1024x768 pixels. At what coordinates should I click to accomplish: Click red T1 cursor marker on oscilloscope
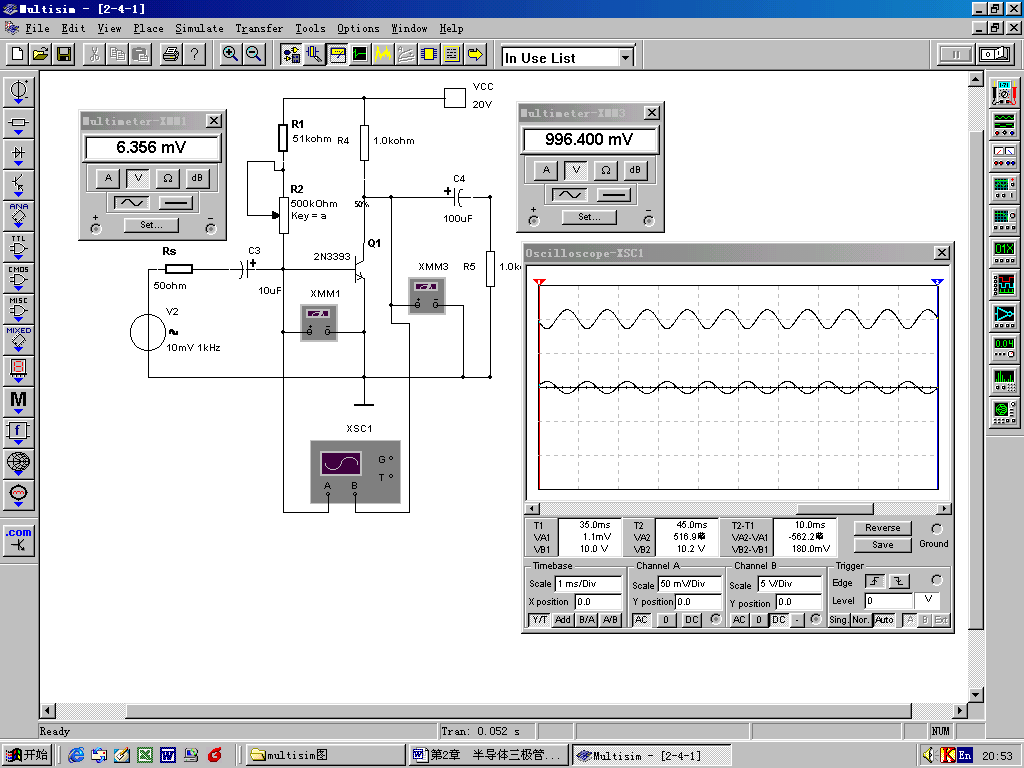tap(539, 282)
